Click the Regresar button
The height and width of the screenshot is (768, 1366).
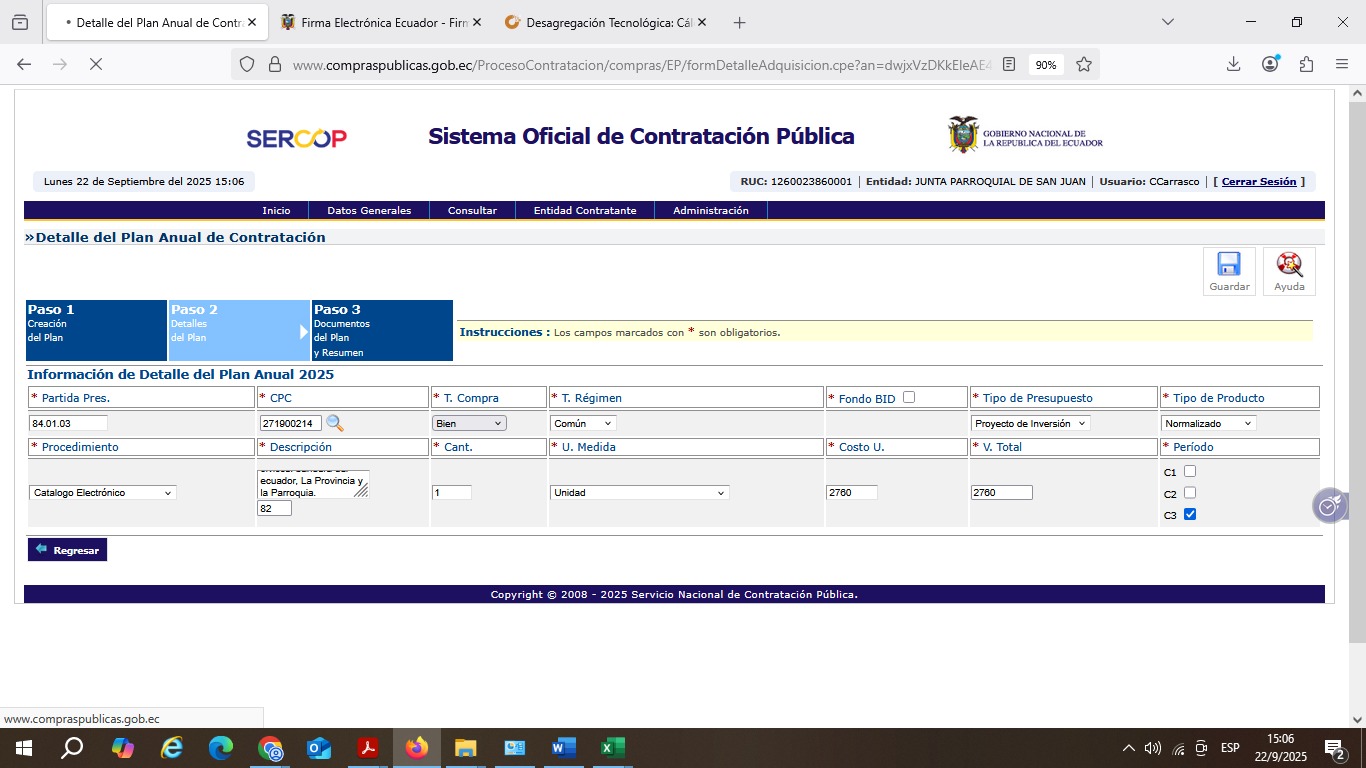(67, 550)
